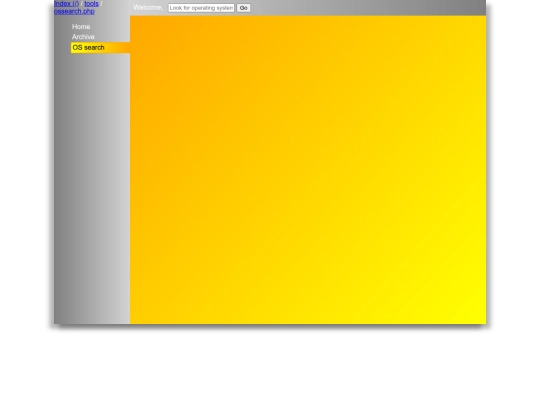Click the Welcome text in the header
The height and width of the screenshot is (405, 540).
tap(148, 8)
